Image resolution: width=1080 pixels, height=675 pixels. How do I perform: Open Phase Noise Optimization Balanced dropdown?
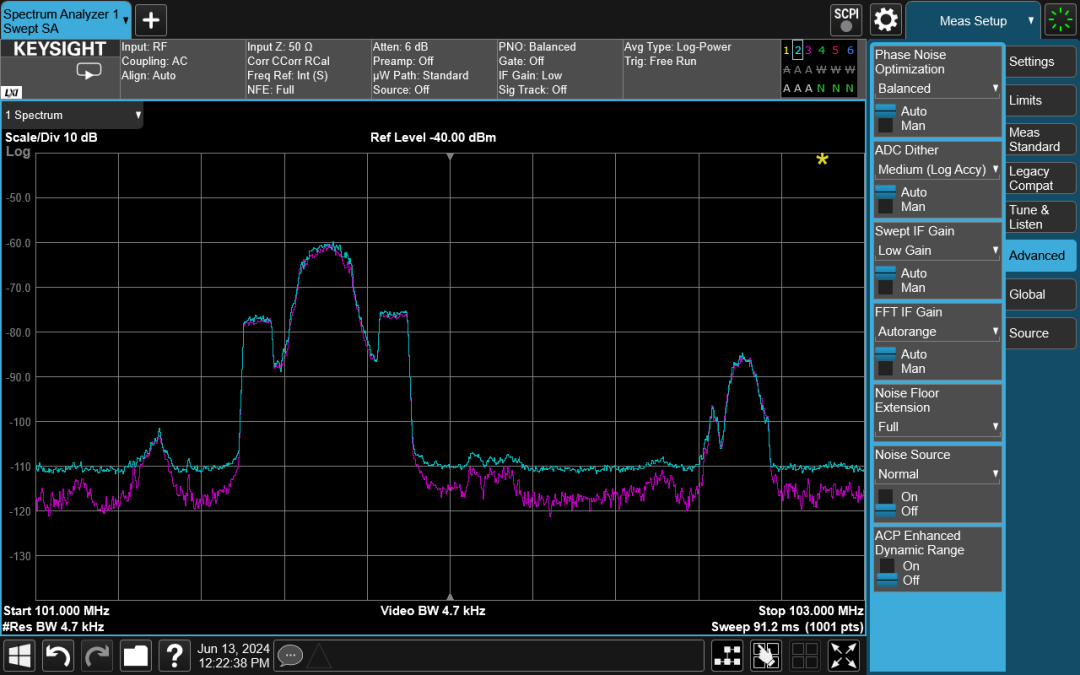pyautogui.click(x=937, y=89)
